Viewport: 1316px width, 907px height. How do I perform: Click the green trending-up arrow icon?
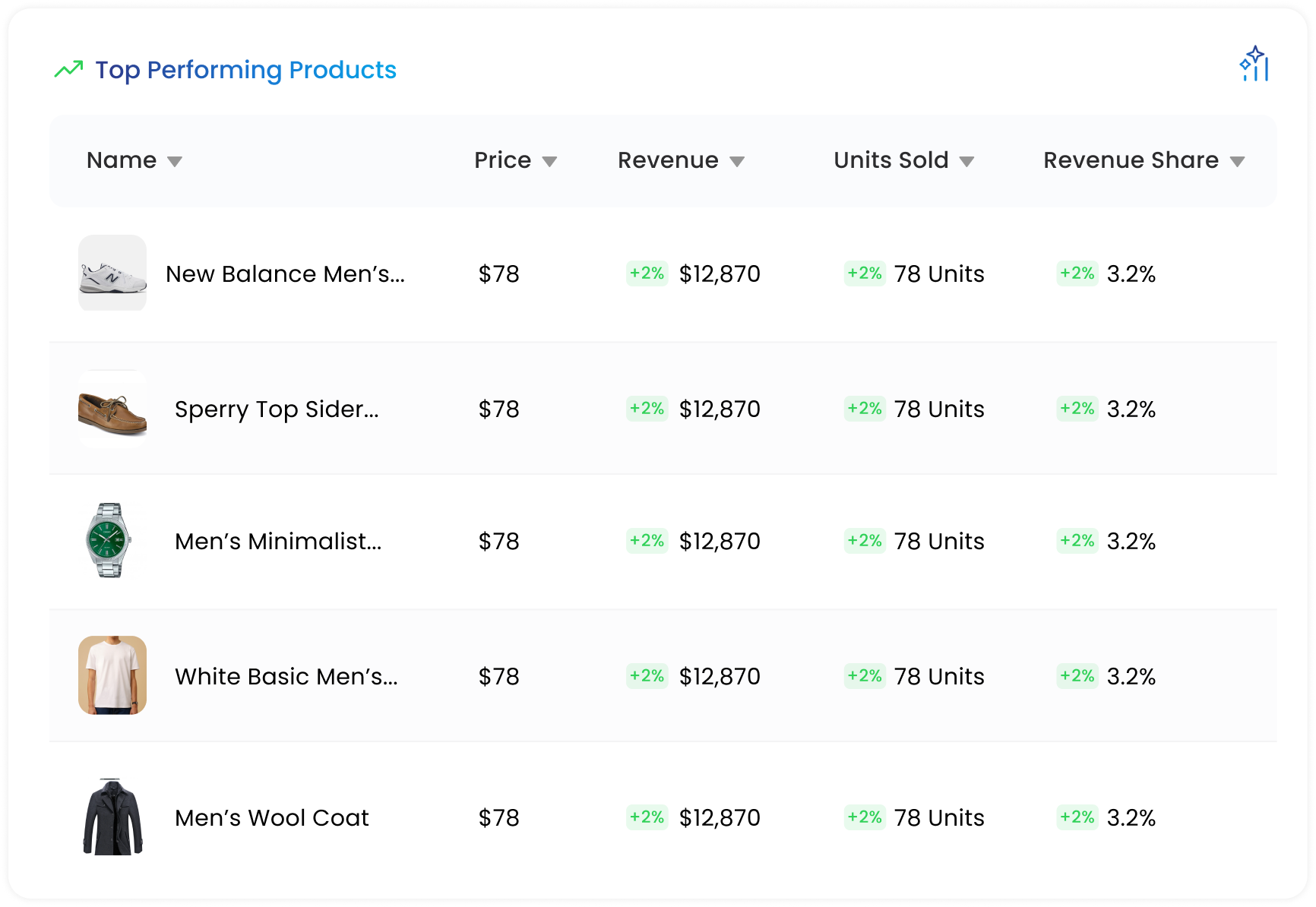coord(68,69)
